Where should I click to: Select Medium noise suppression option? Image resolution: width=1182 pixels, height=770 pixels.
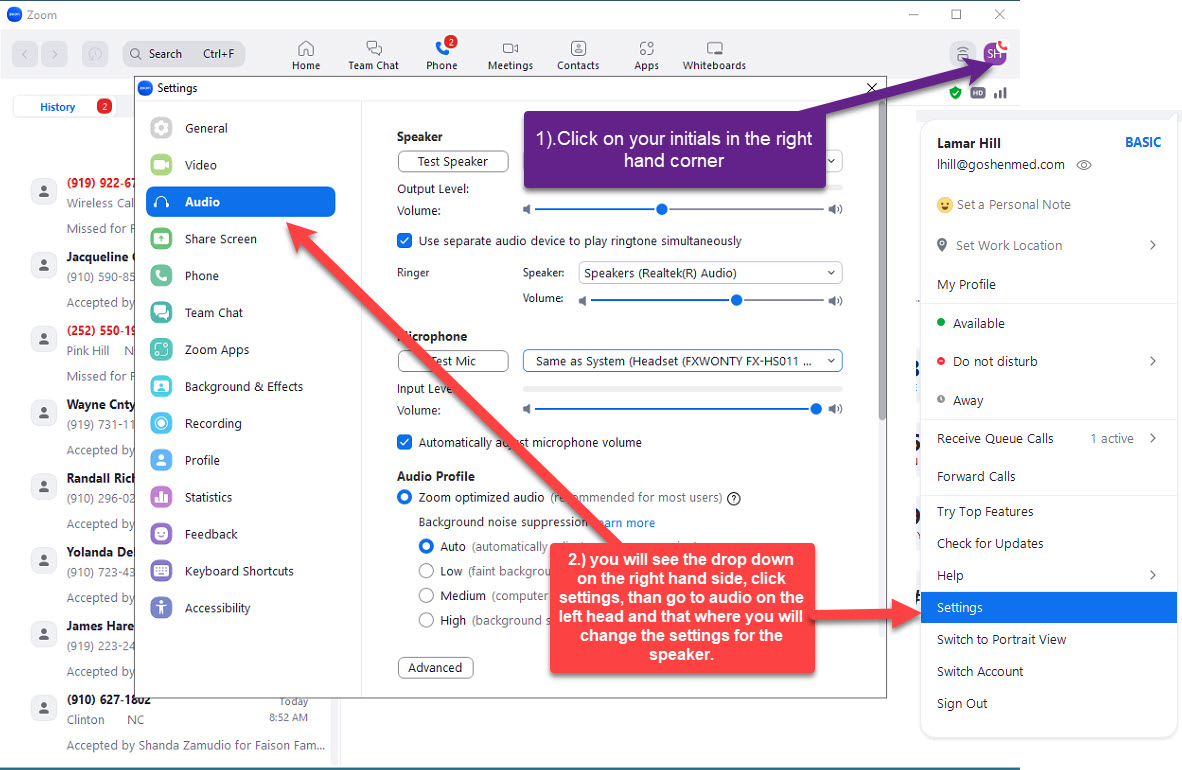click(x=426, y=596)
